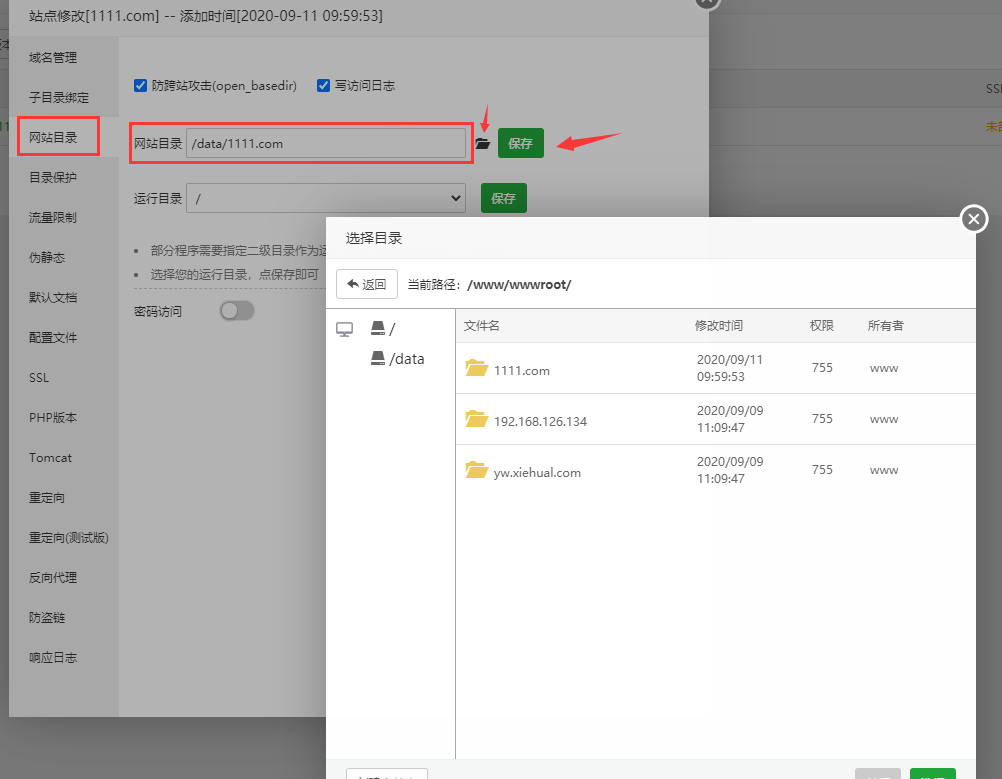Click the 192.168.126.134 folder name
The image size is (1002, 779).
541,422
